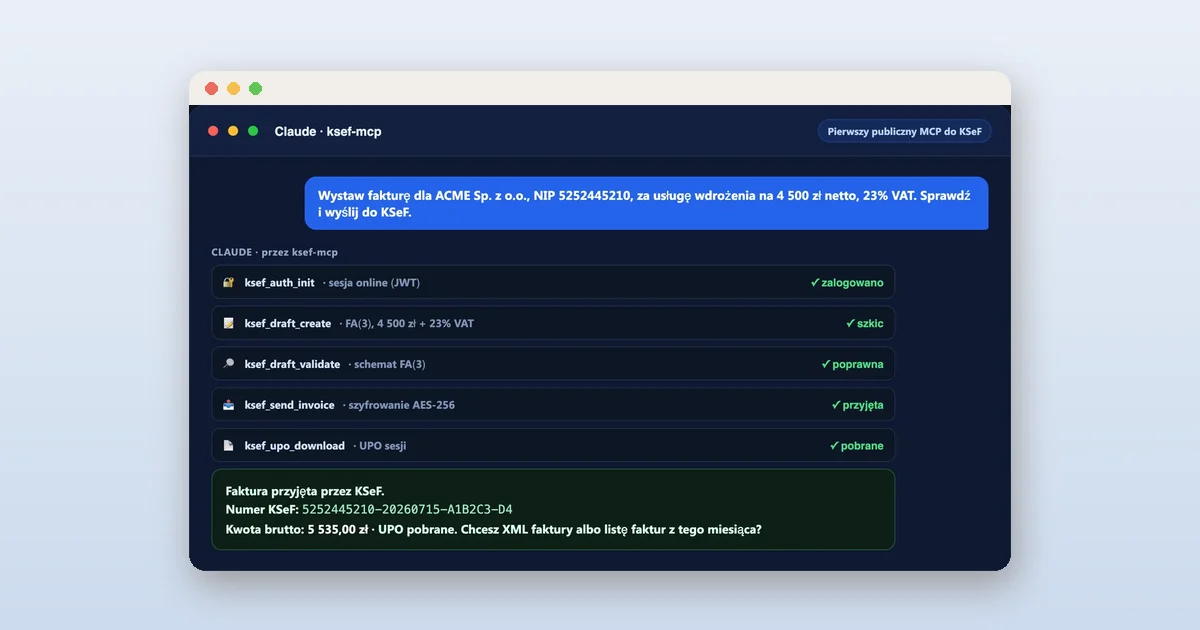
Task: Maximize using the beige title bar's green dot
Action: (256, 89)
